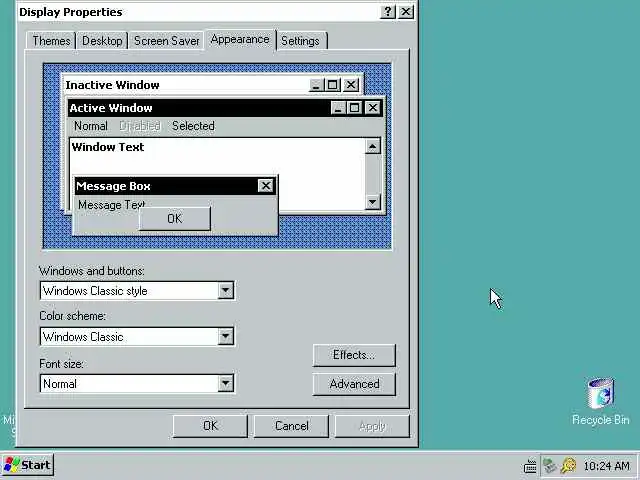Viewport: 640px width, 480px height.
Task: Click the grayed-out Apply button
Action: 372,426
